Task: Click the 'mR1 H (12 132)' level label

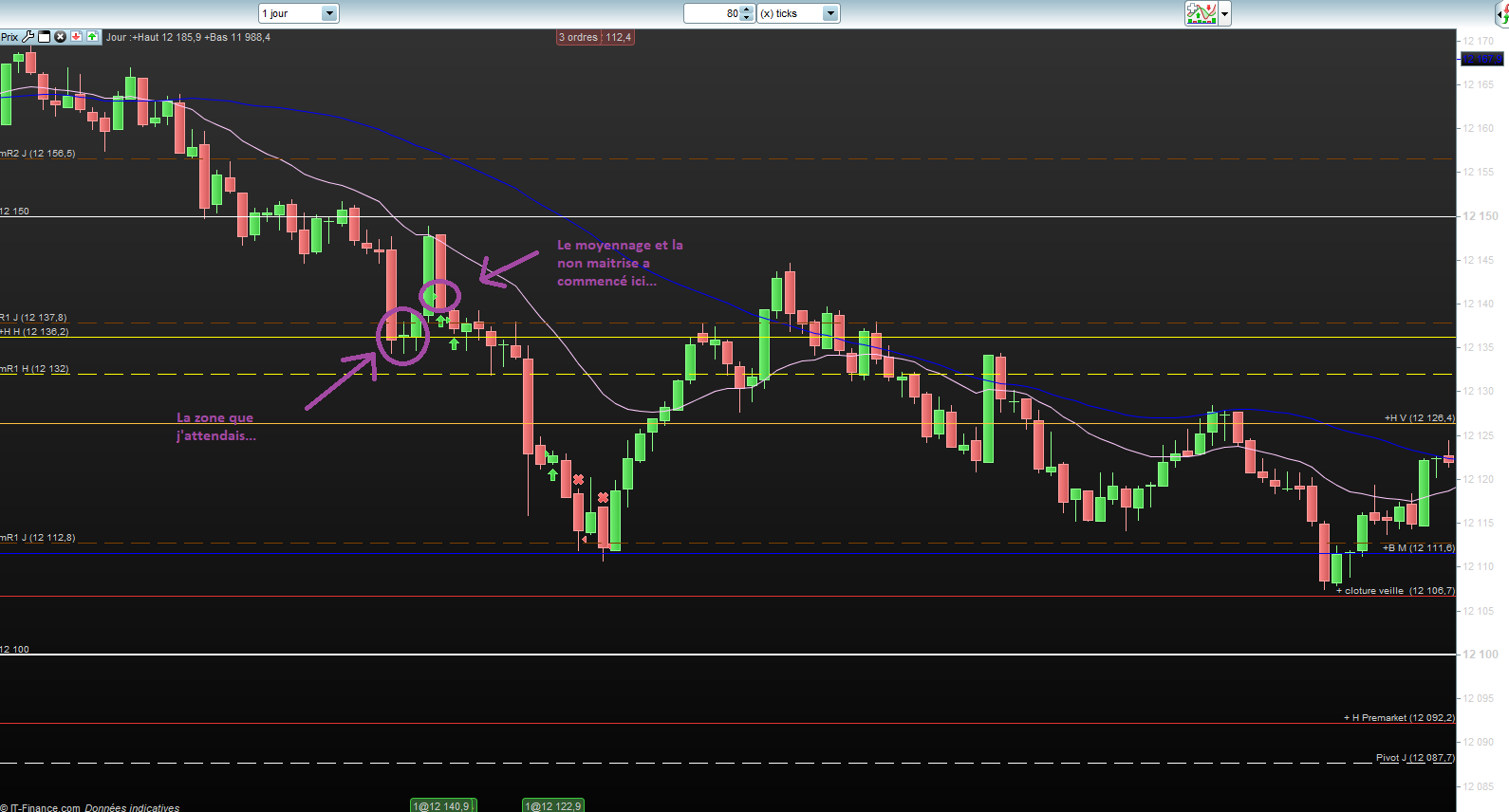Action: click(35, 368)
